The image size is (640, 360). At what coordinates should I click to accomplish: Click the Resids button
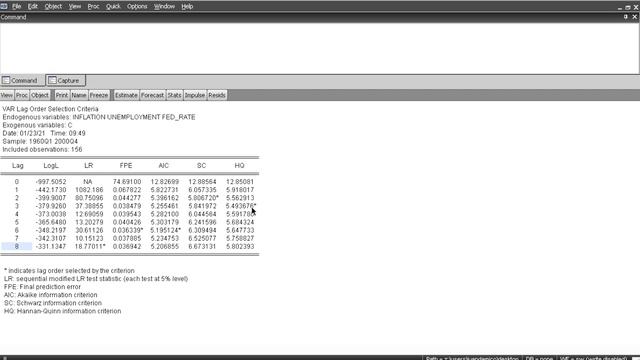(217, 95)
